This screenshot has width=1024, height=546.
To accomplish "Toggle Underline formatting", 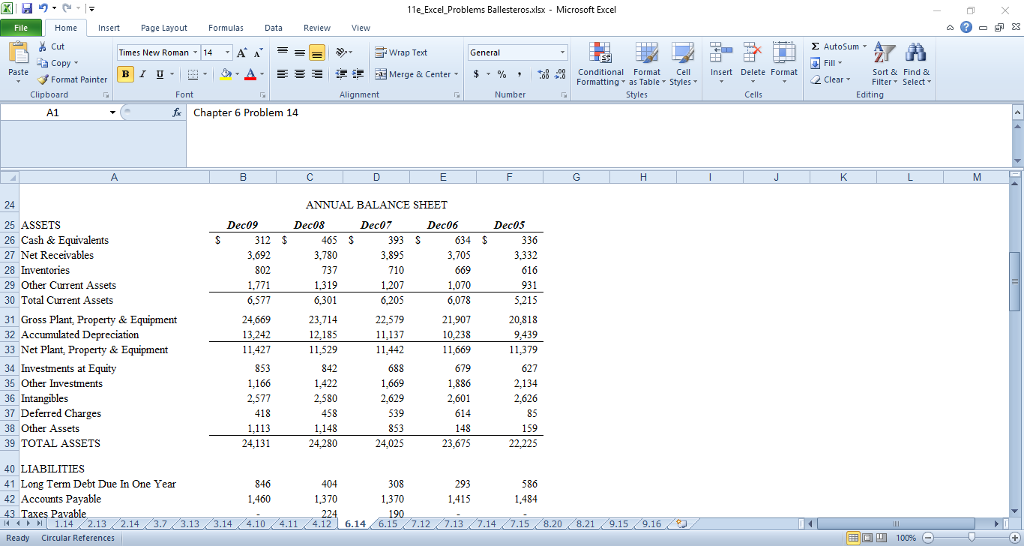I will [x=160, y=74].
